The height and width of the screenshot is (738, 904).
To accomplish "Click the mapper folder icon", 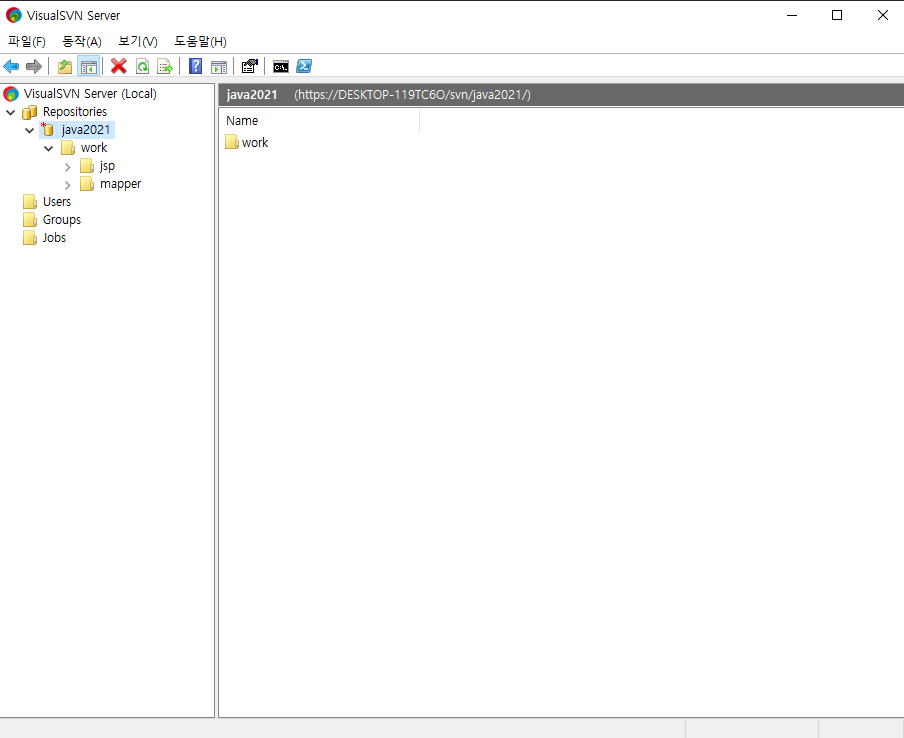I will pyautogui.click(x=87, y=184).
